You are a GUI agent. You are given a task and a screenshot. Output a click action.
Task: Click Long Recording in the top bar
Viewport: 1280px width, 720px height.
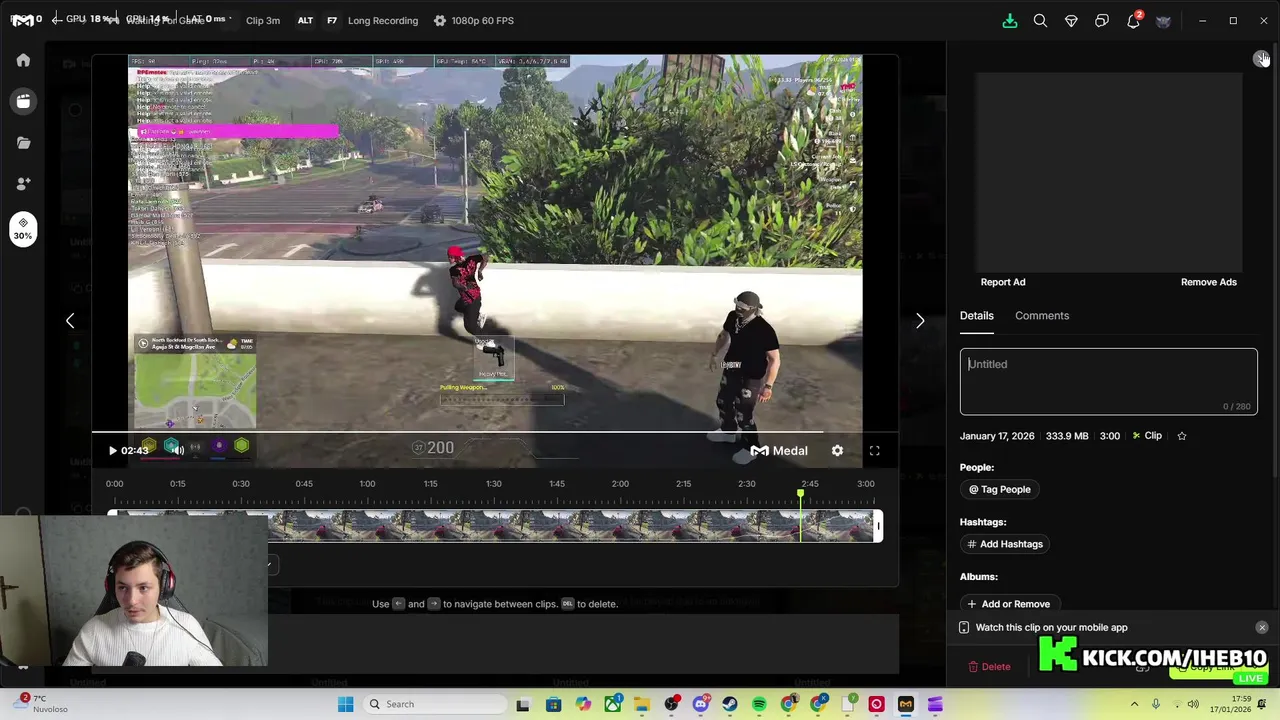pos(383,20)
